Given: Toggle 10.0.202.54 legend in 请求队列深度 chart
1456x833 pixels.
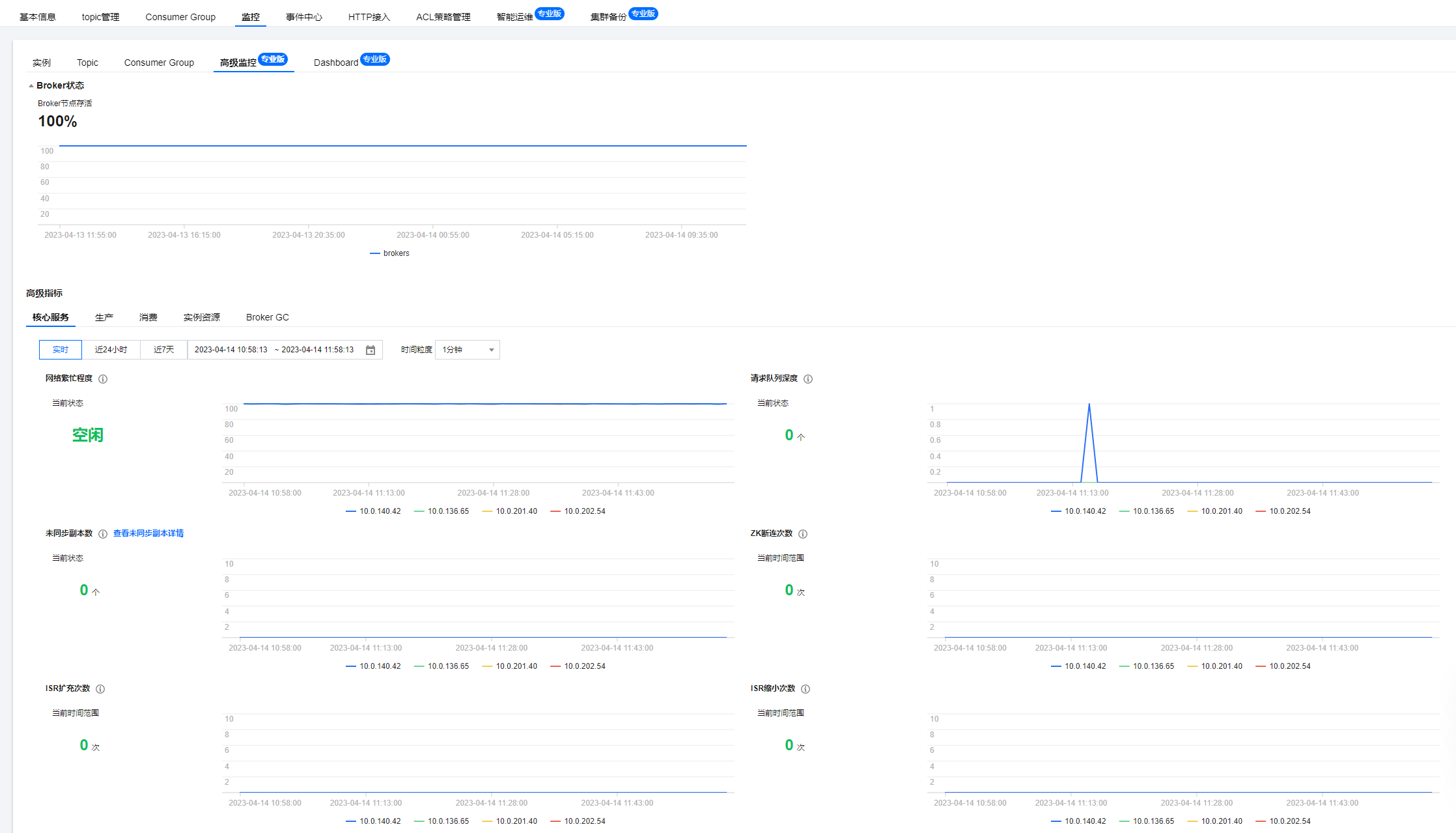Looking at the screenshot, I should click(x=1282, y=511).
